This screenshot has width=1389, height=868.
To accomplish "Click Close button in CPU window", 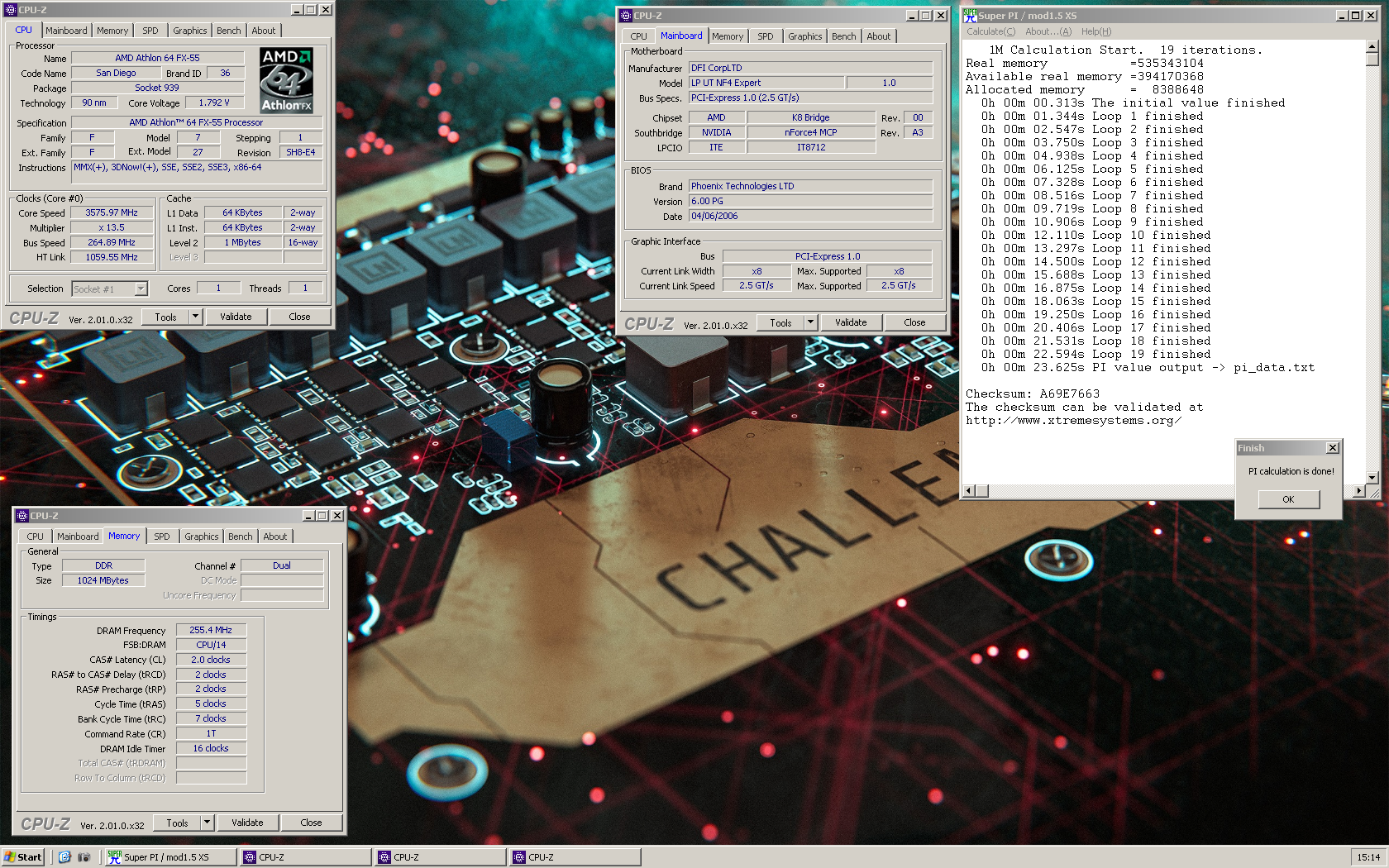I will click(x=299, y=317).
